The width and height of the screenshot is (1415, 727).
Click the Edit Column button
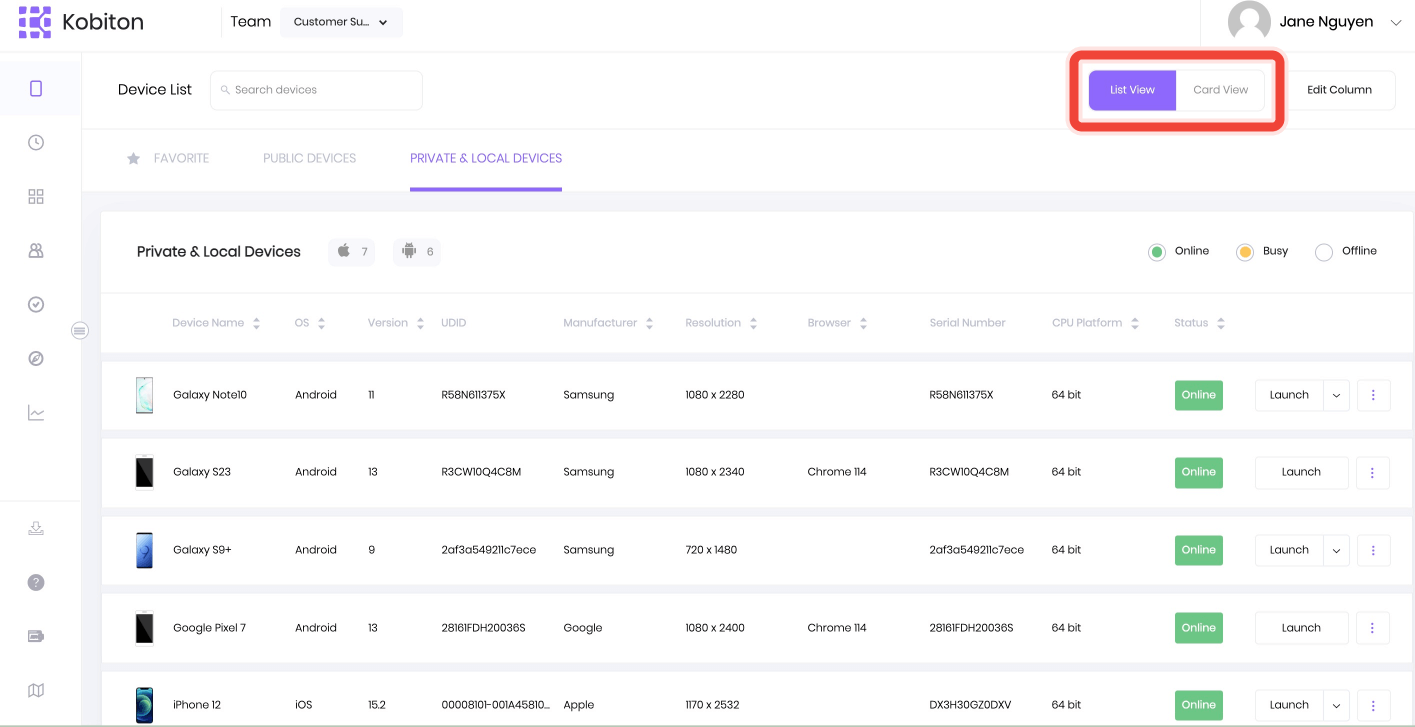coord(1339,90)
